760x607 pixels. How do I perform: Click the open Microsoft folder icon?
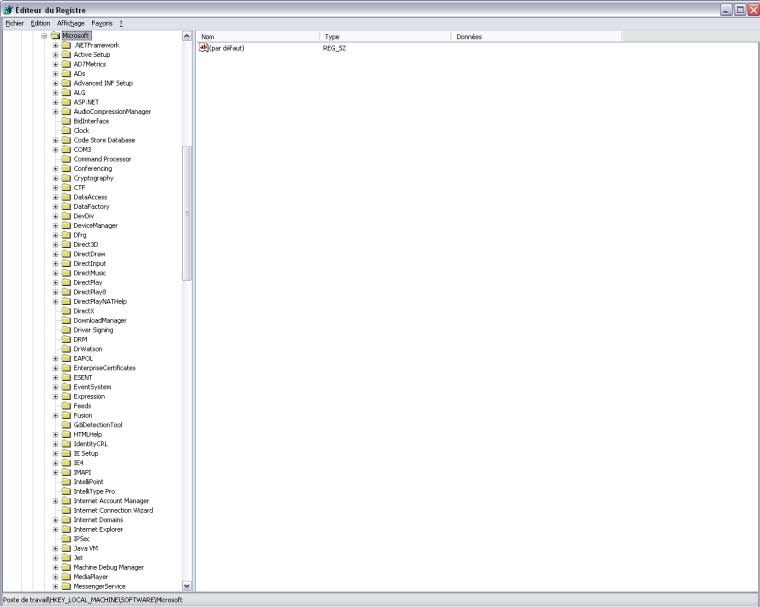point(55,36)
